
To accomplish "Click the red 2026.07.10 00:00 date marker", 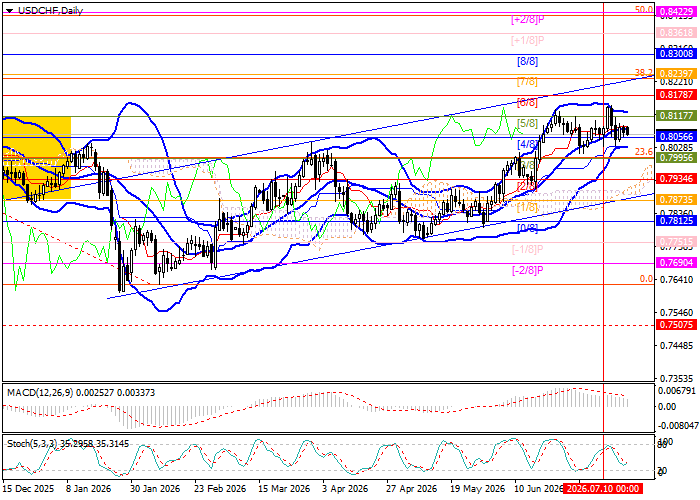I will coord(603,489).
